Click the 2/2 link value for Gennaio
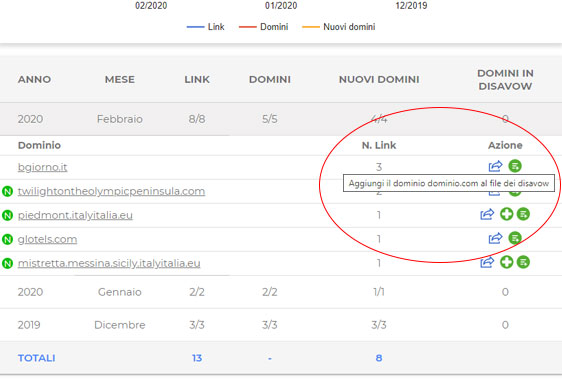This screenshot has height=391, width=562. click(x=197, y=292)
